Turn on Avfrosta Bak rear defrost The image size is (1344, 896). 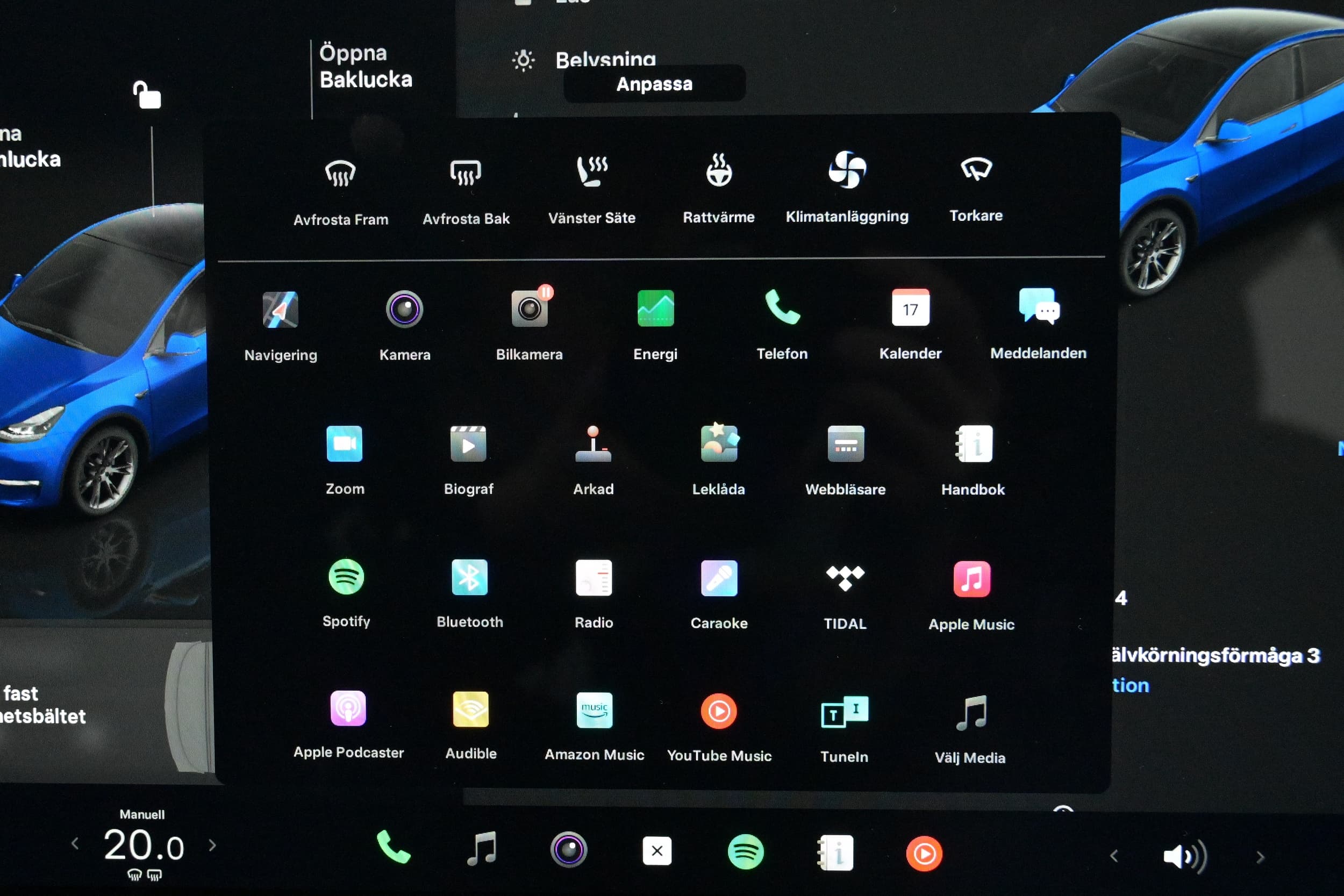pos(466,190)
